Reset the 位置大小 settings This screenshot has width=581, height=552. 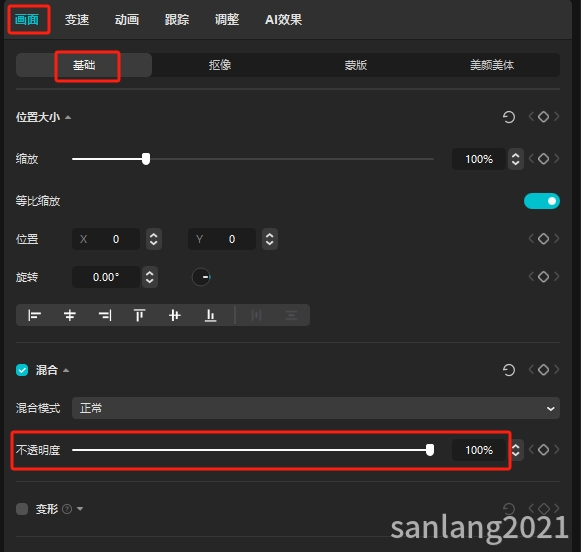click(509, 117)
